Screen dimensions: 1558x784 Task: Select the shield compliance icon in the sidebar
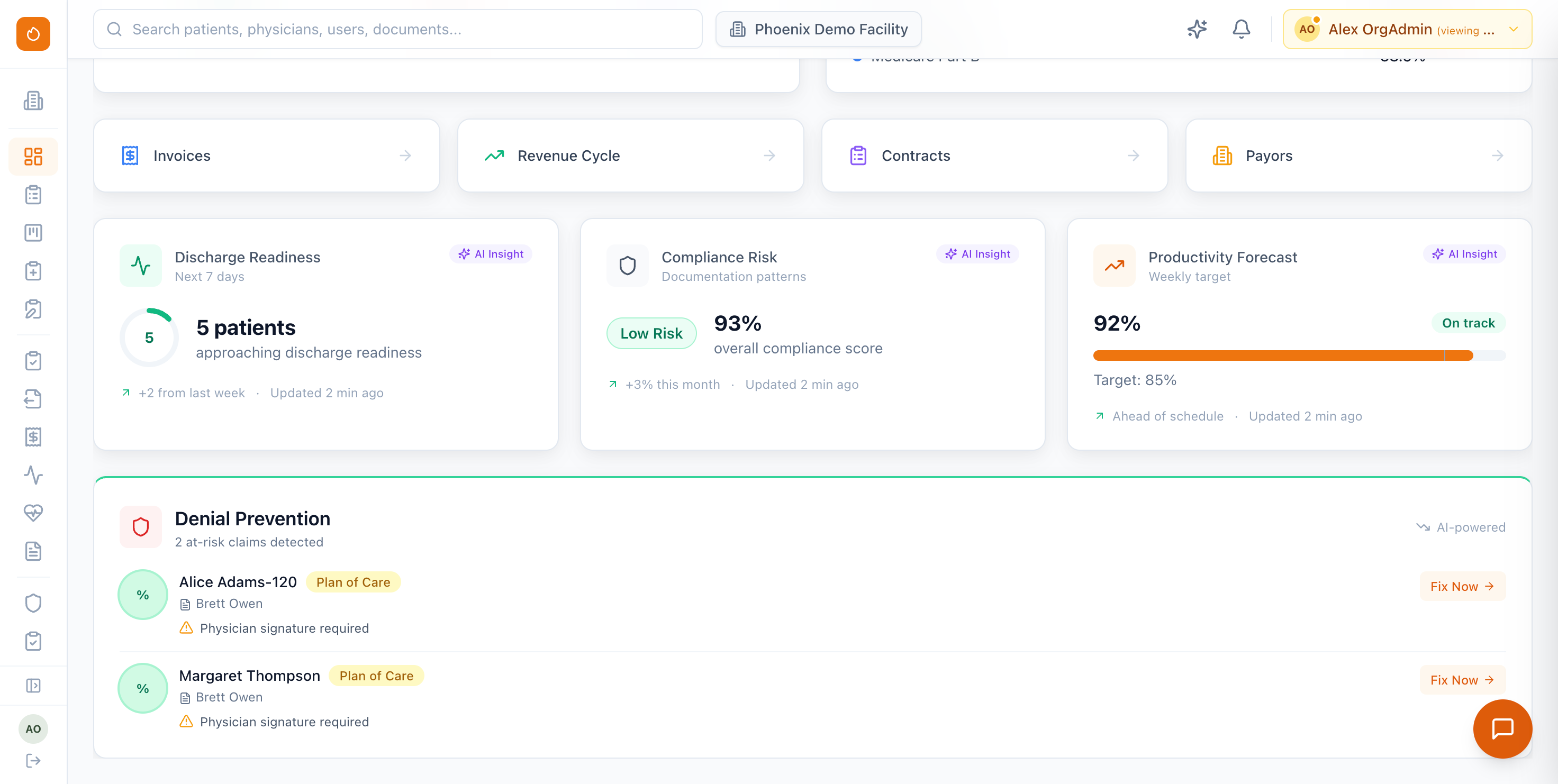pos(33,603)
